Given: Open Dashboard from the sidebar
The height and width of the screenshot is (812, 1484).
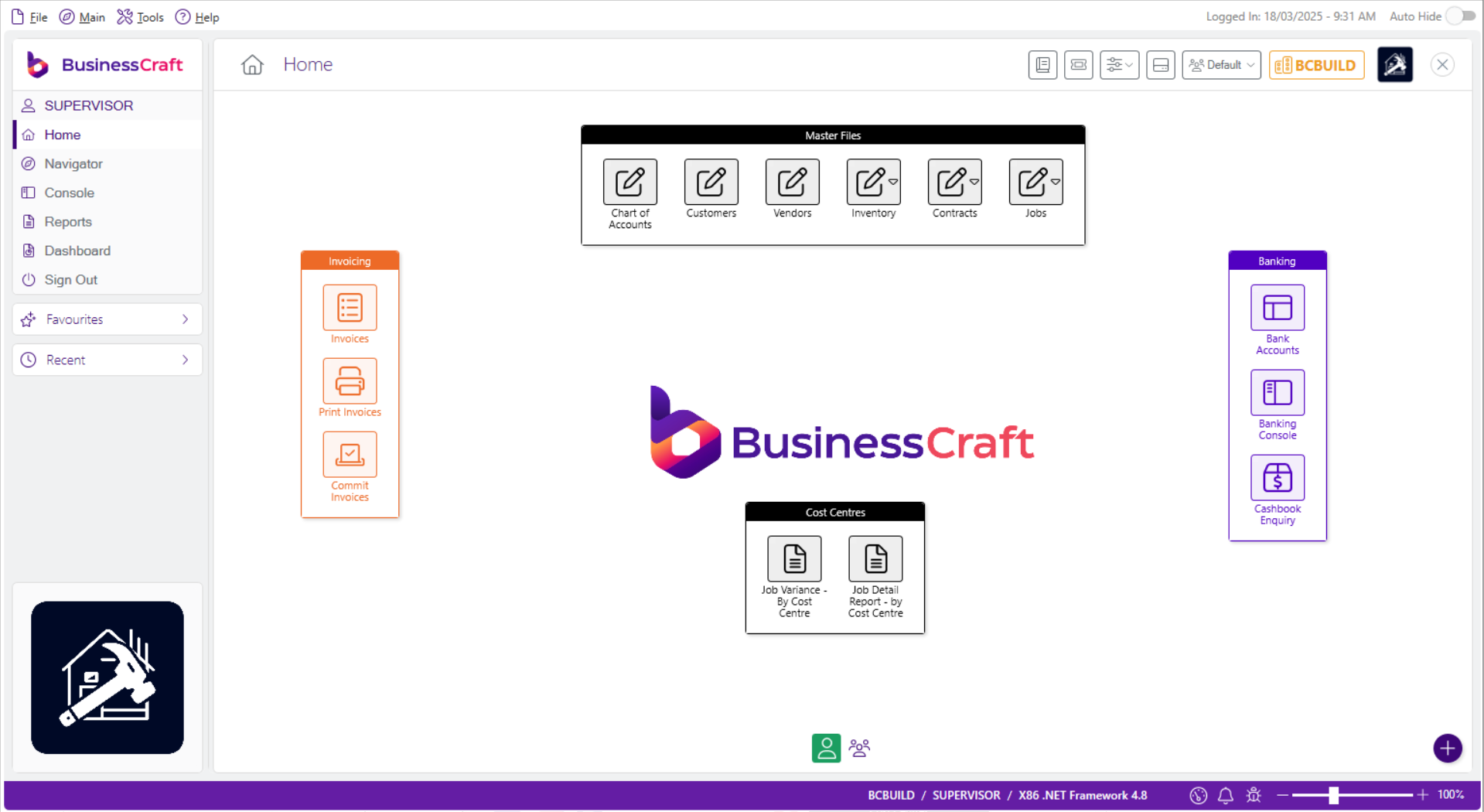Looking at the screenshot, I should [107, 251].
